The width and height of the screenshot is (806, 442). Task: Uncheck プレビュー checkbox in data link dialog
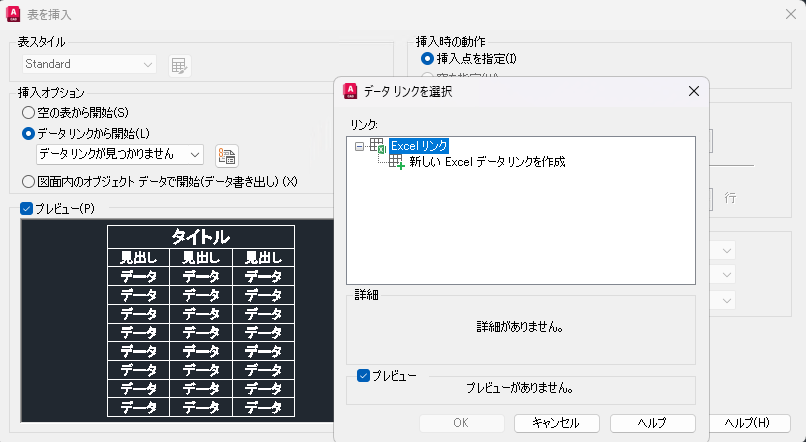click(x=364, y=375)
